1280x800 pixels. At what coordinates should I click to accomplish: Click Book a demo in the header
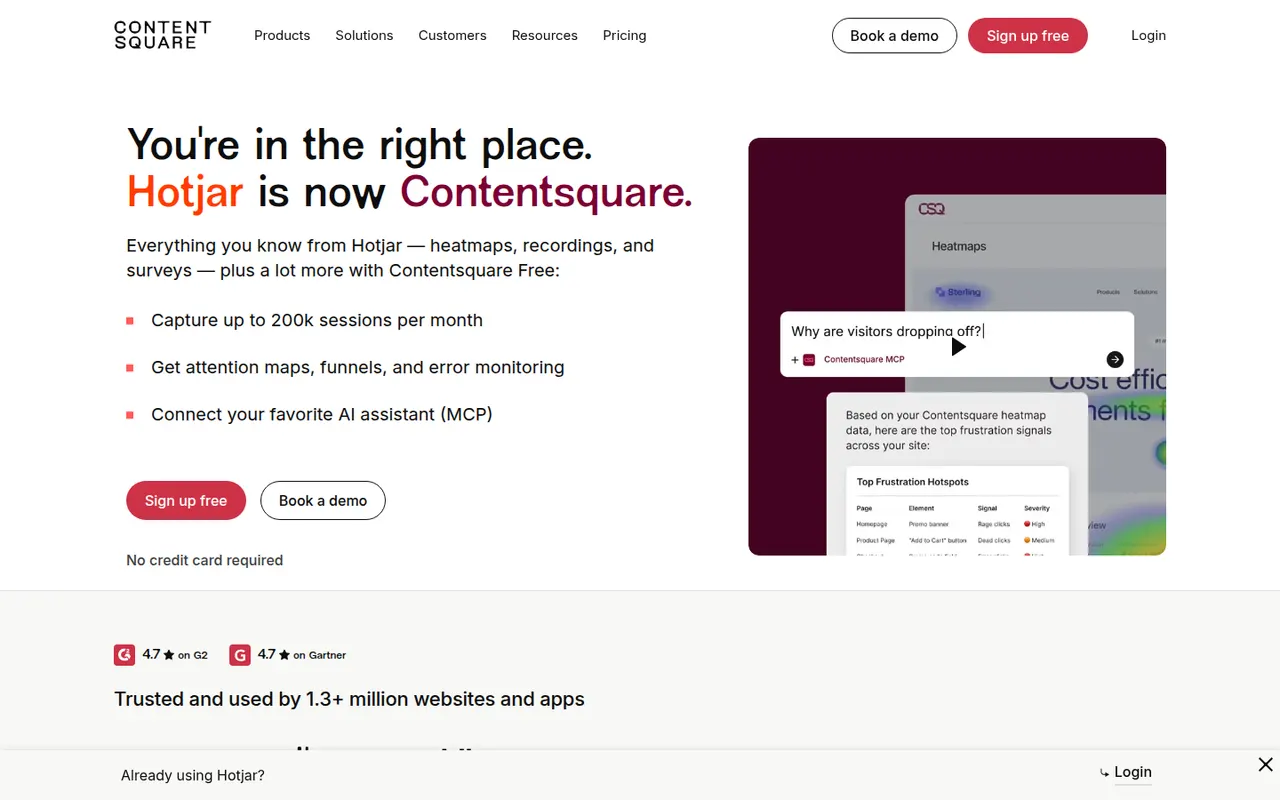(894, 36)
